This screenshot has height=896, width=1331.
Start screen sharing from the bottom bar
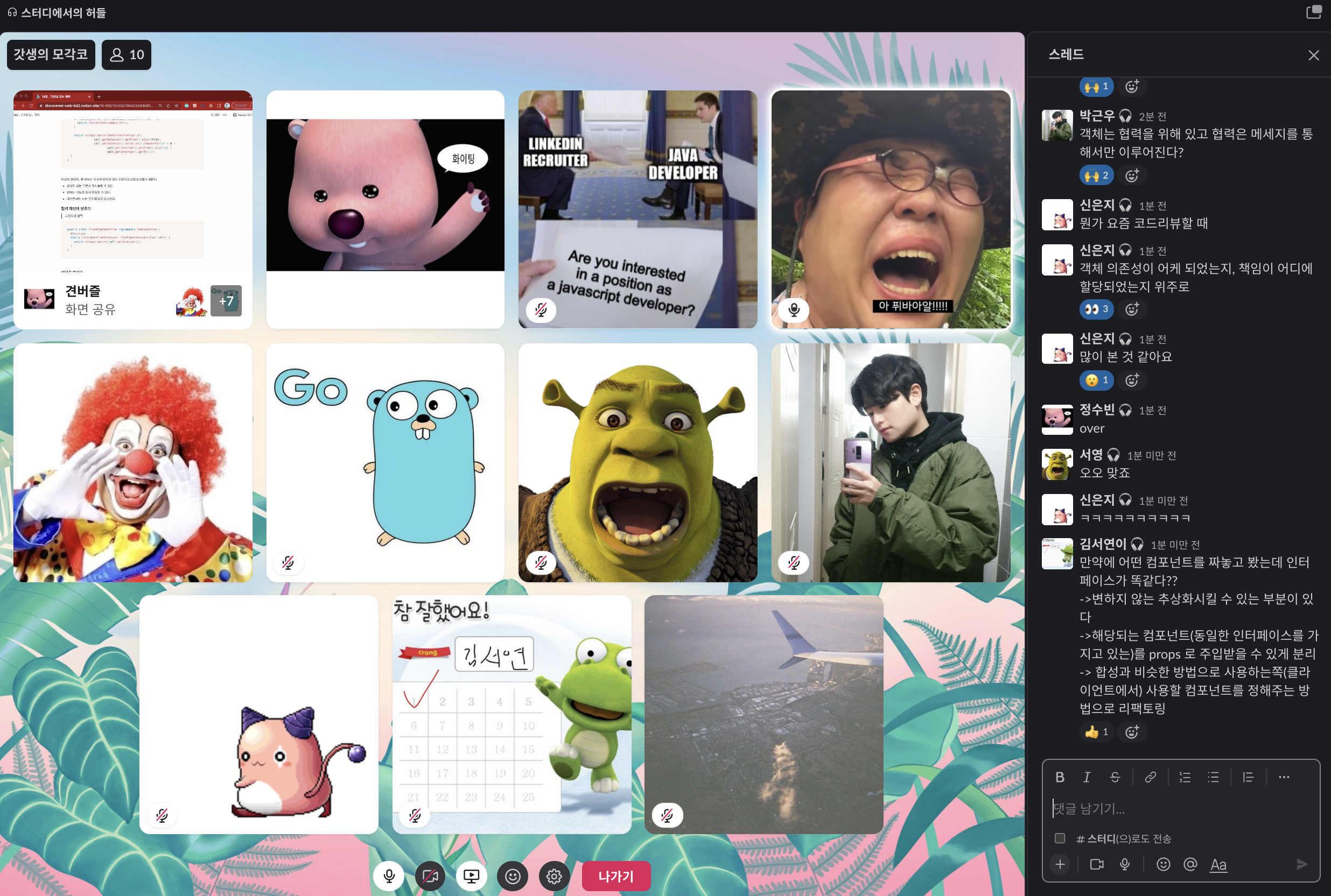point(471,876)
